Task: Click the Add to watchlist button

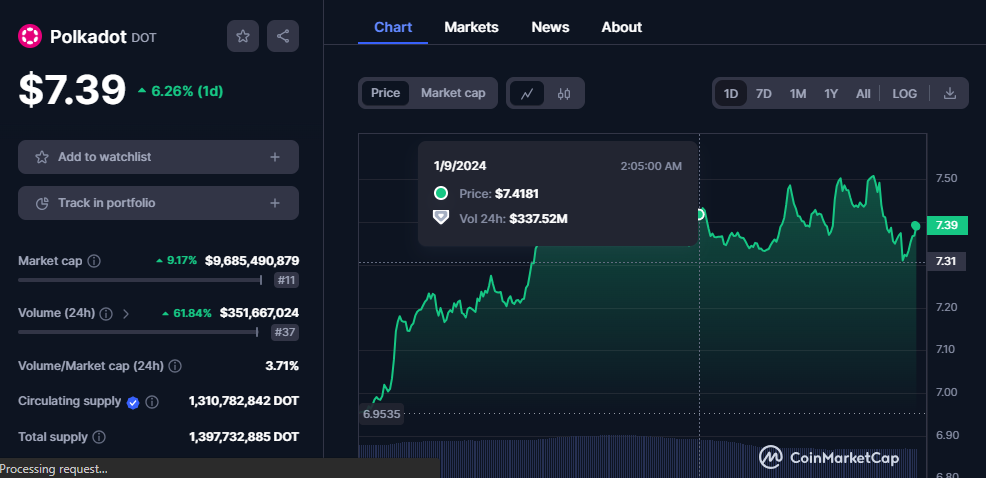Action: [158, 157]
